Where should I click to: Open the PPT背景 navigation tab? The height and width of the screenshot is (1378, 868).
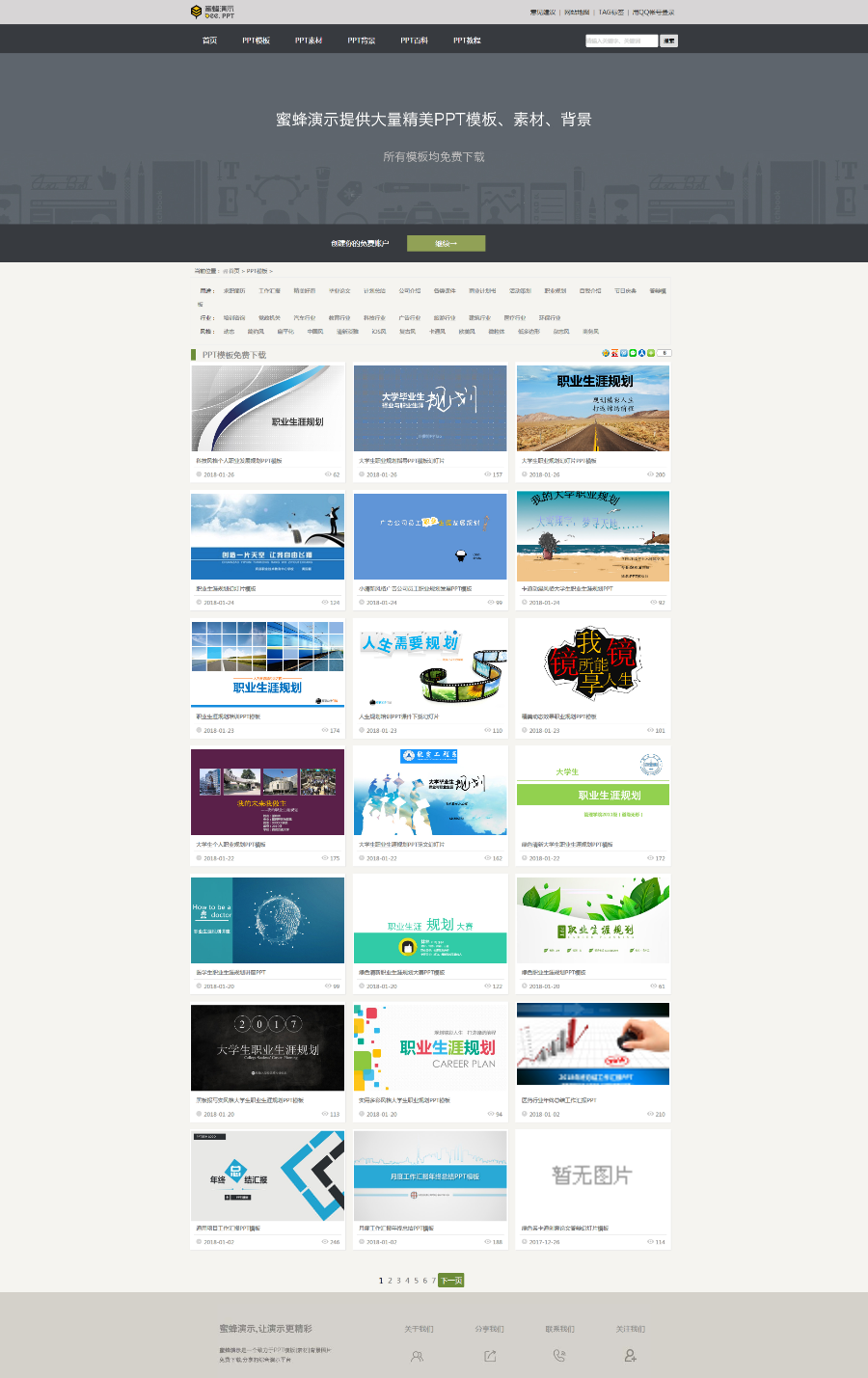tap(362, 41)
